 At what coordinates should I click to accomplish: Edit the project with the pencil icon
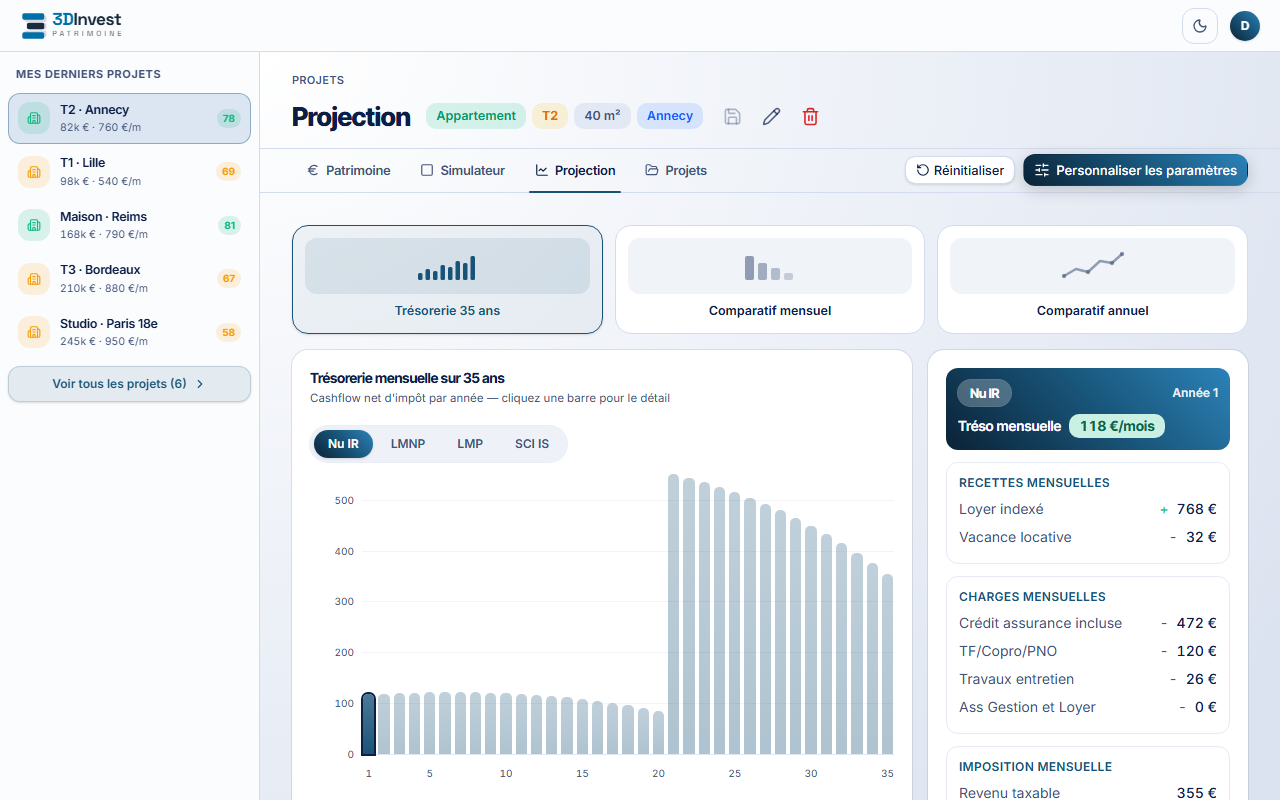click(771, 117)
